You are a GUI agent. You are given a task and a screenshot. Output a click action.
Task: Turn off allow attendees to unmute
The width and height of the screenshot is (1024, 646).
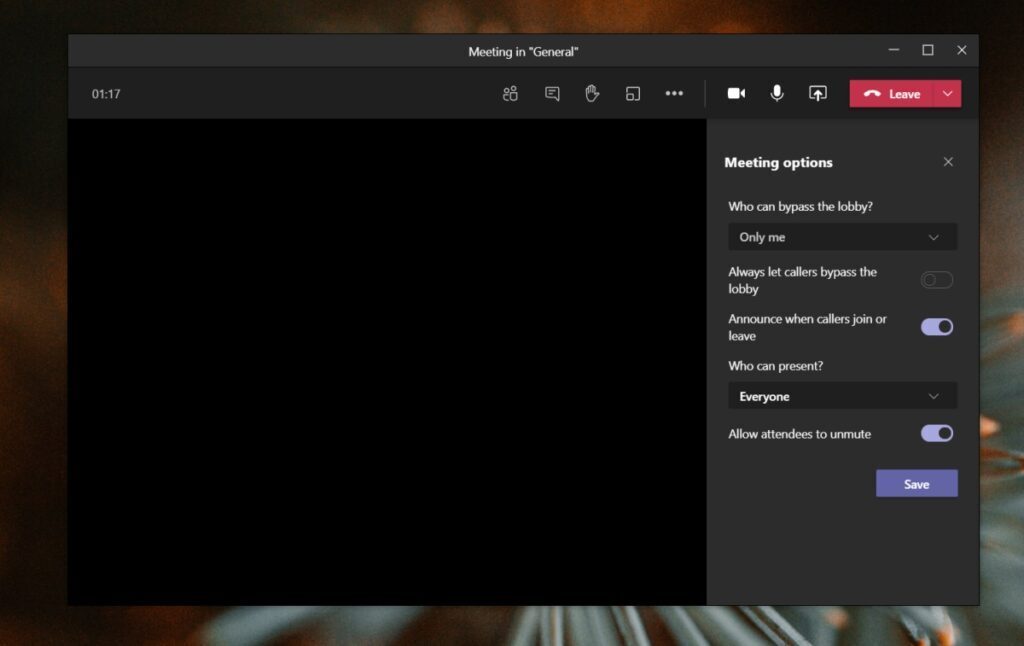(x=936, y=433)
